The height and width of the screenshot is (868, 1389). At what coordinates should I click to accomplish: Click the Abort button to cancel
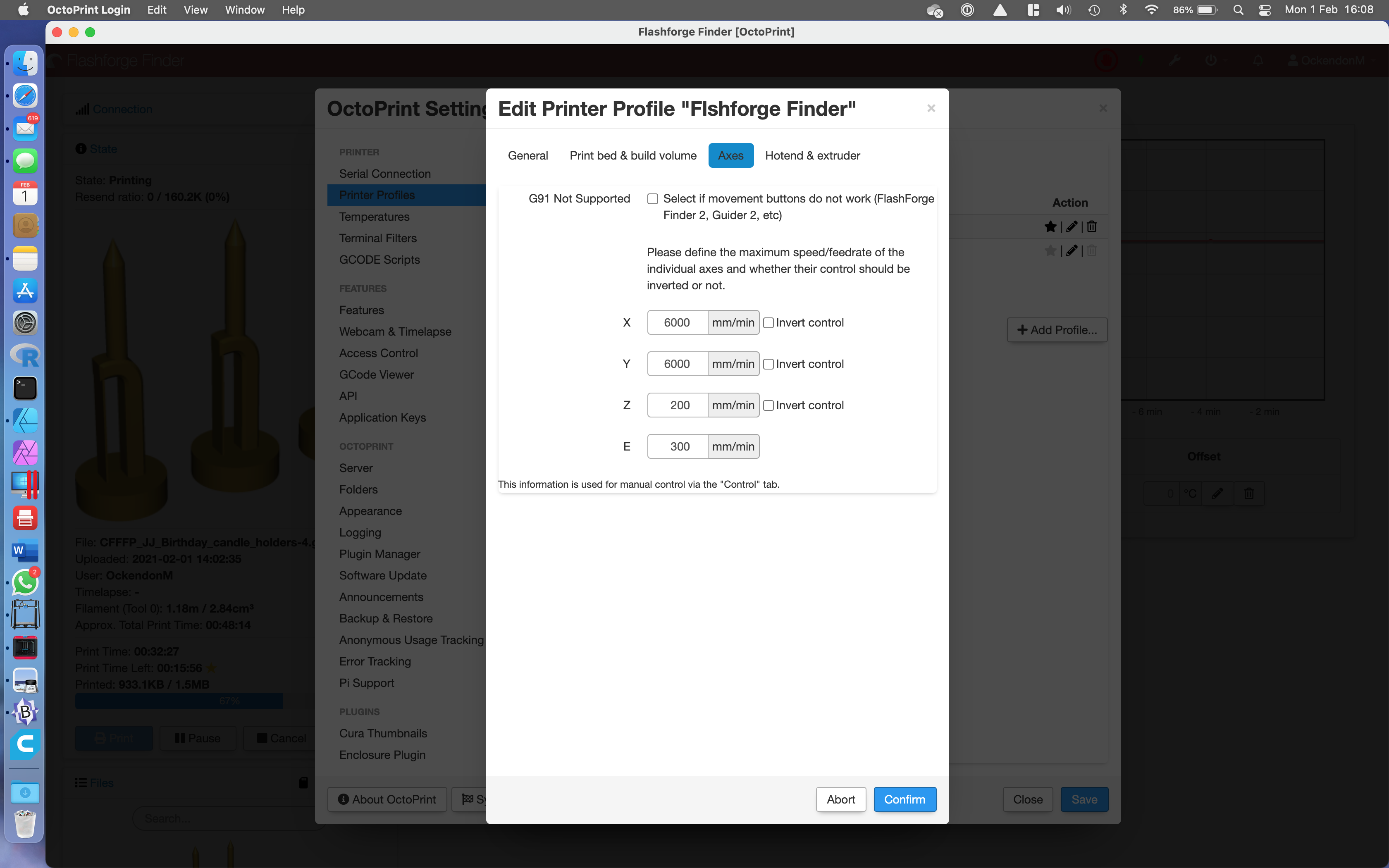tap(841, 799)
